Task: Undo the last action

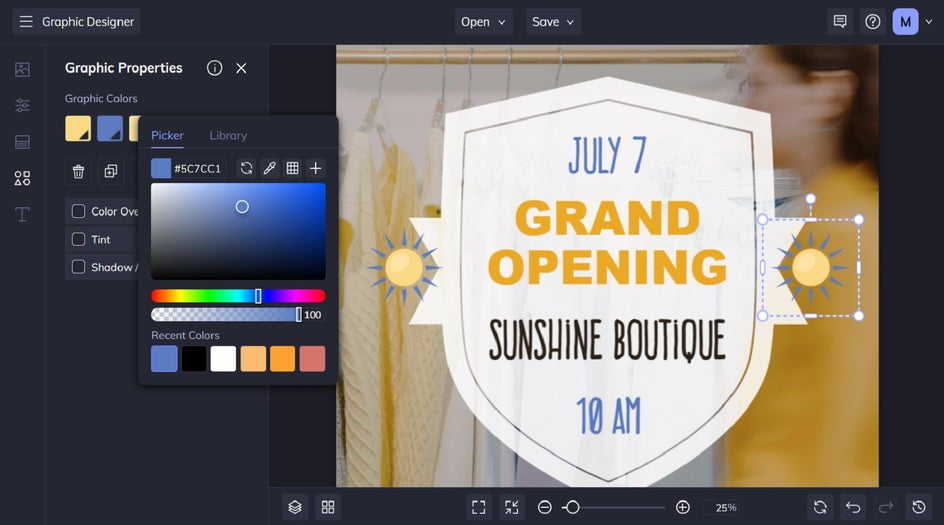Action: point(853,508)
